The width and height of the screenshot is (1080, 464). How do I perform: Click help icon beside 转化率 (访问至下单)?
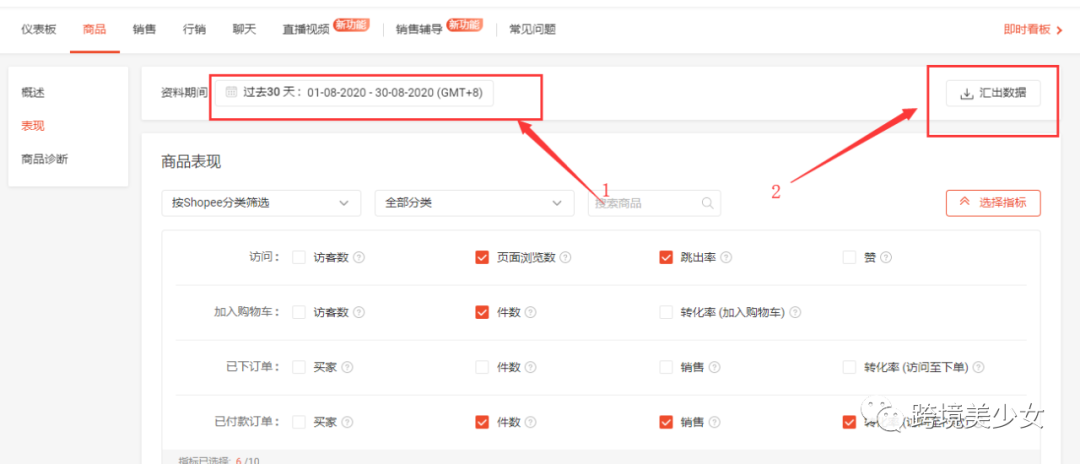pyautogui.click(x=979, y=368)
